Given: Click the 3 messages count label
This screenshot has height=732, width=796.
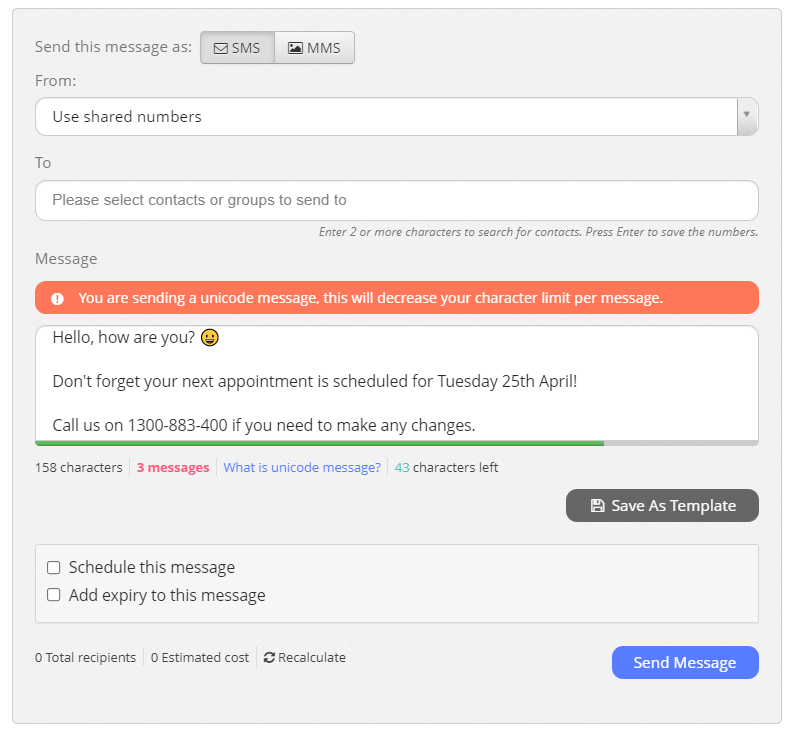Looking at the screenshot, I should pos(173,468).
